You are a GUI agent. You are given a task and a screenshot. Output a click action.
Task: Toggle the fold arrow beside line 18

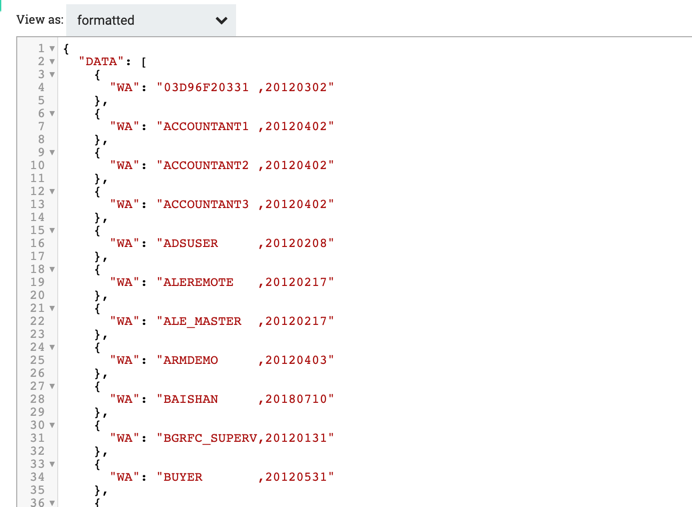click(52, 270)
